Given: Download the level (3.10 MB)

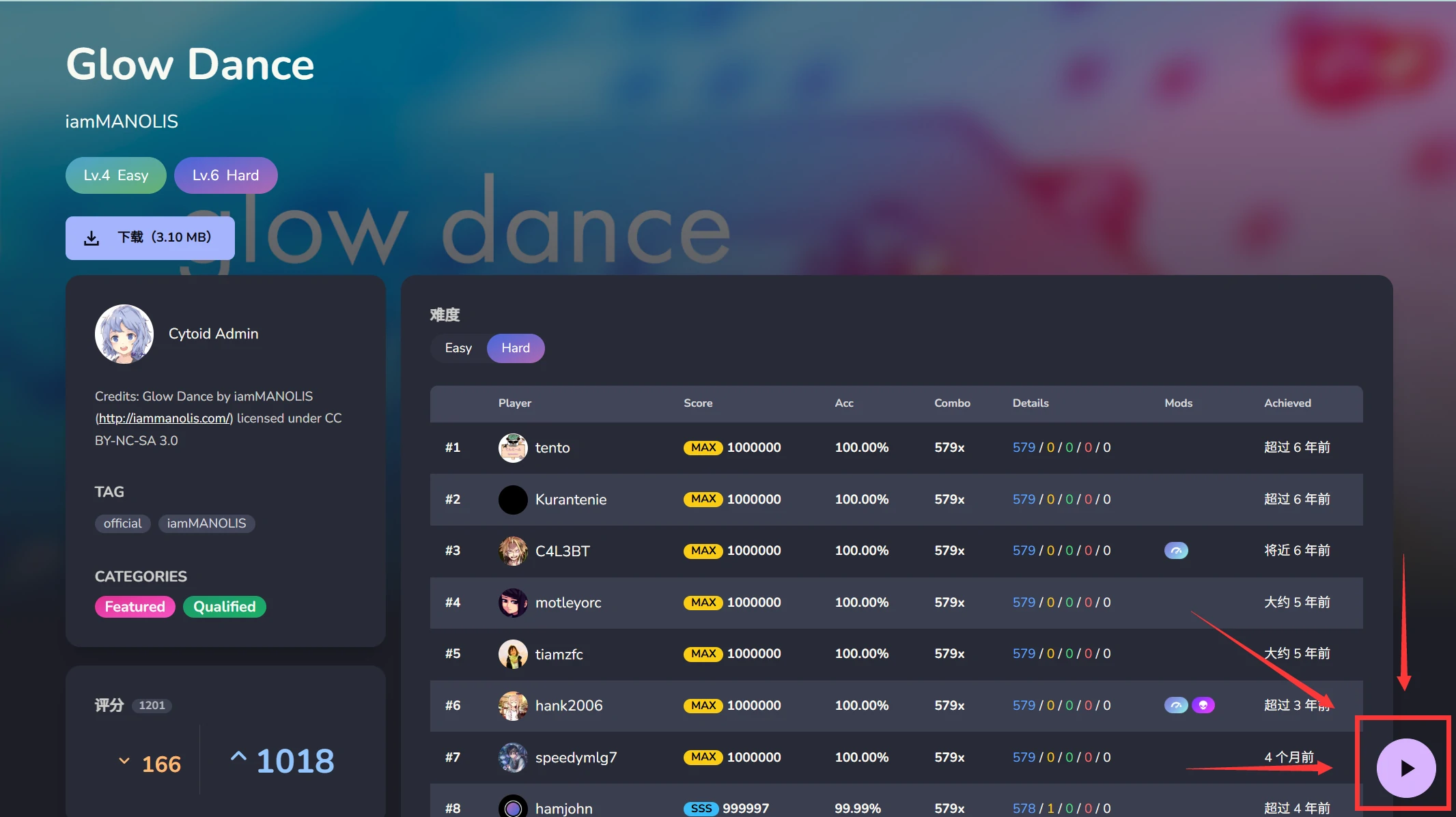Looking at the screenshot, I should coord(150,238).
